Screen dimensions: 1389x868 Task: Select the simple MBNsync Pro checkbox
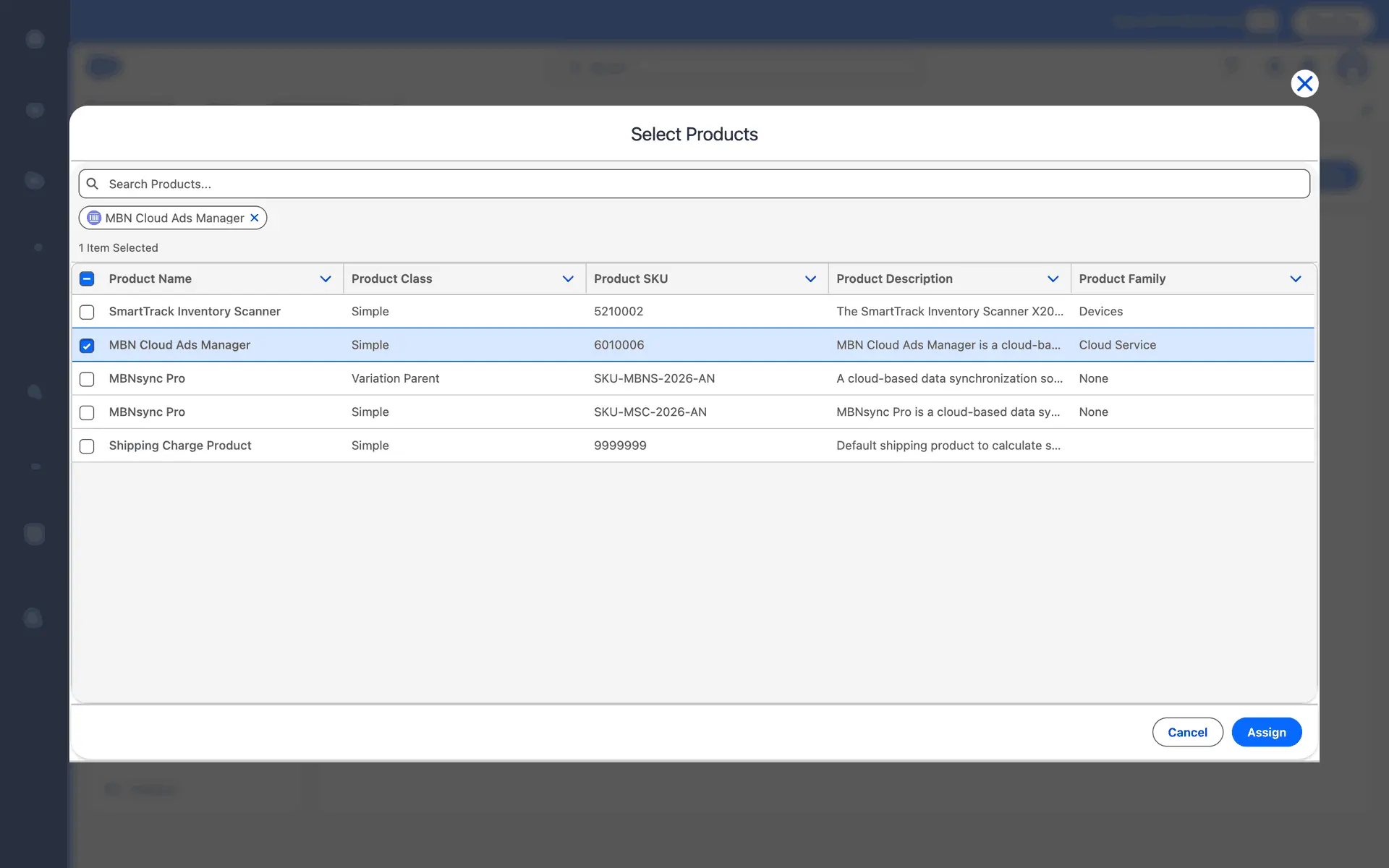point(87,412)
